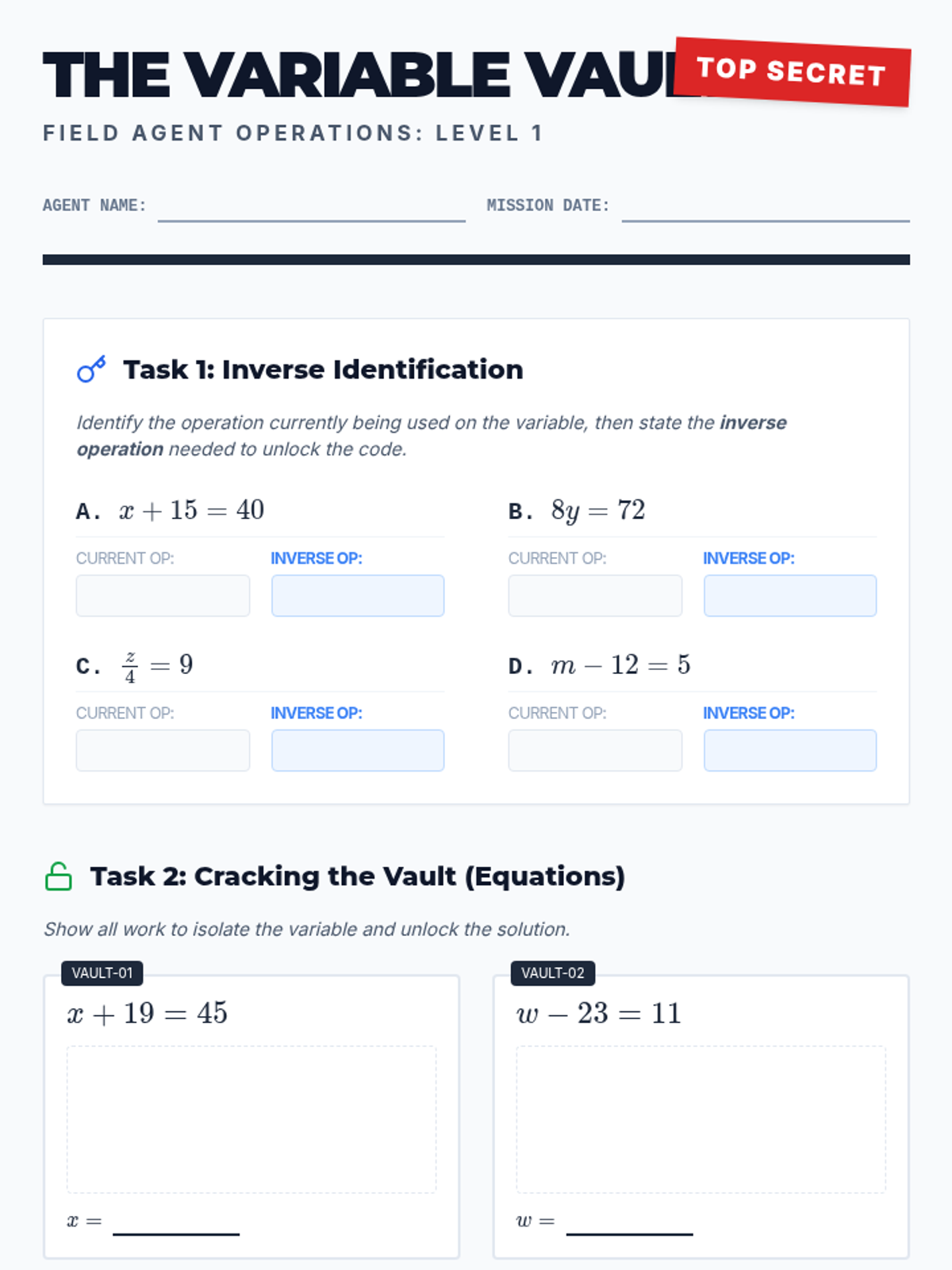This screenshot has height=1270, width=952.
Task: Select Inverse Op box for problem C
Action: click(358, 750)
